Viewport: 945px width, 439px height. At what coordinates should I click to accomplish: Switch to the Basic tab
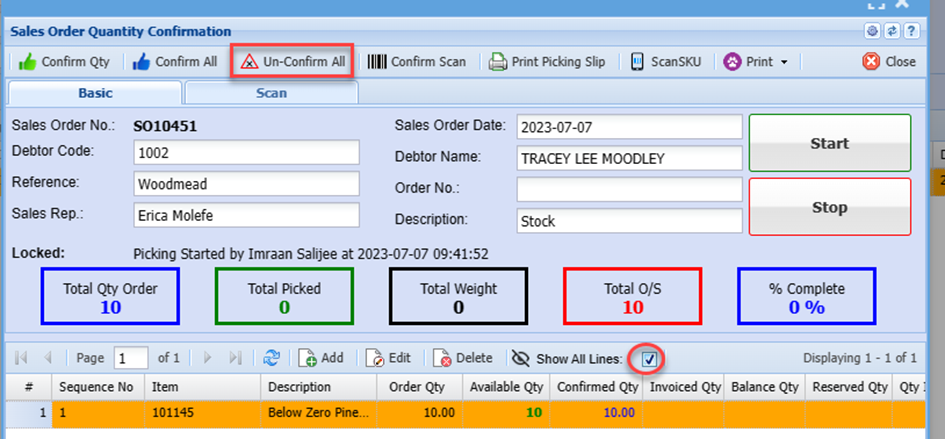click(95, 93)
